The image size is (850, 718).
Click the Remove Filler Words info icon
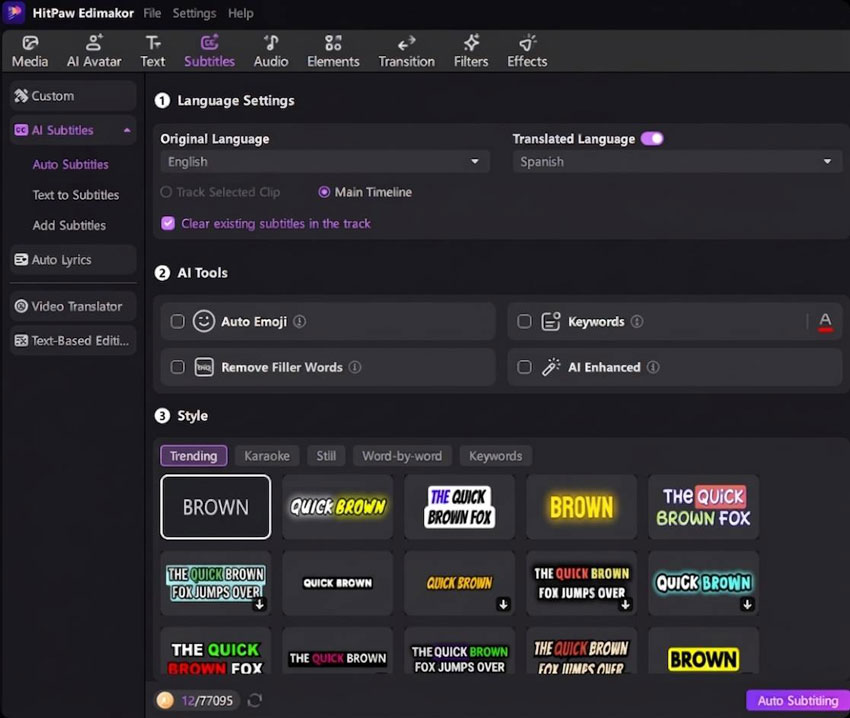click(355, 367)
